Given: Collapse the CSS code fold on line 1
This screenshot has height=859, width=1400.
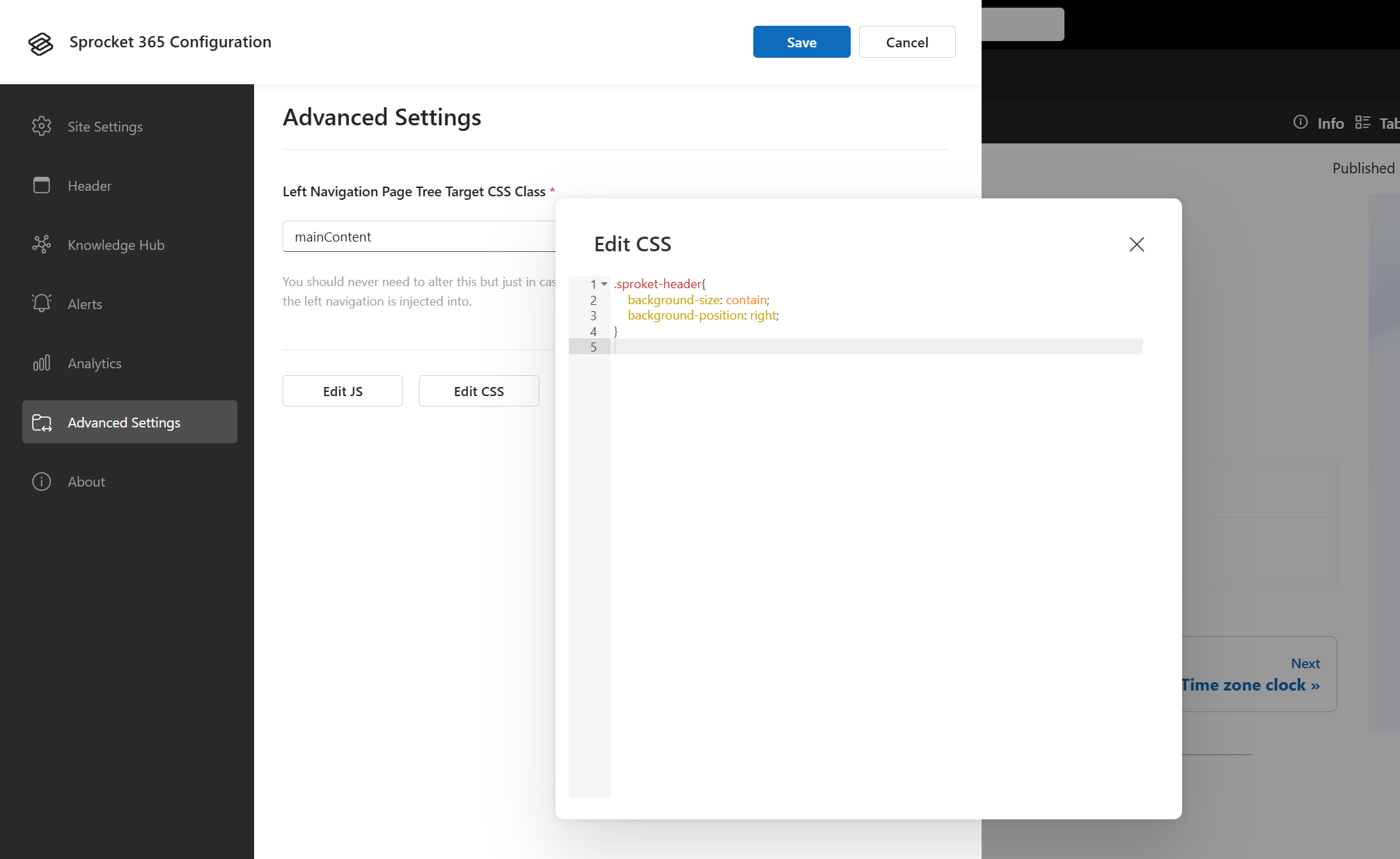Looking at the screenshot, I should 604,284.
